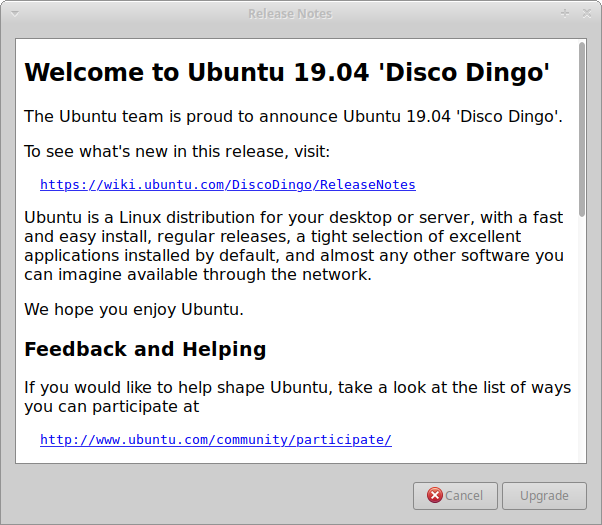This screenshot has height=525, width=602.
Task: Maximize the Release Notes window
Action: point(565,13)
